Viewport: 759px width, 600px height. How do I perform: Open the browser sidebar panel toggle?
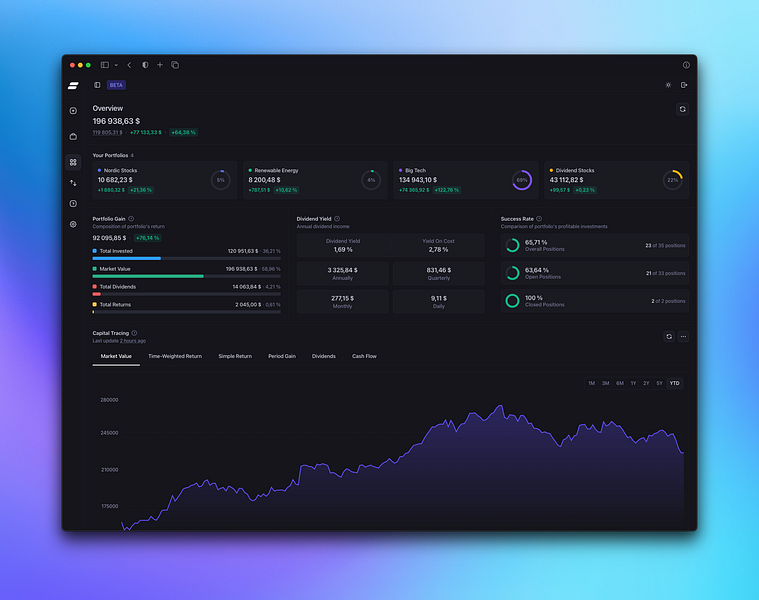(105, 65)
